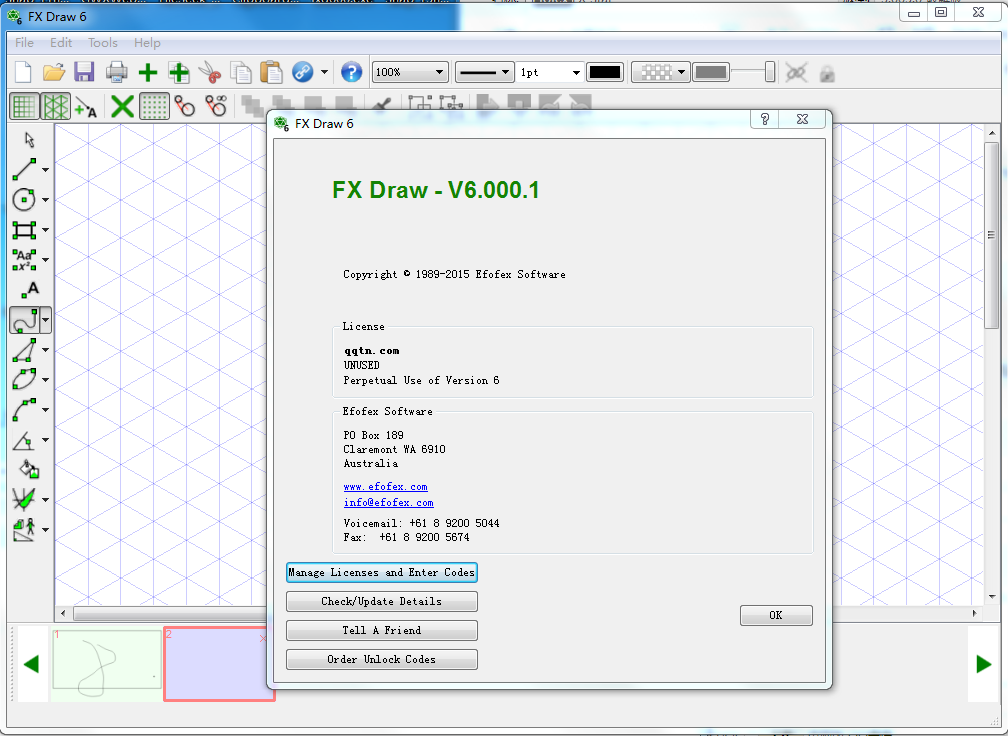1008x736 pixels.
Task: Toggle the isometric grid display
Action: [x=56, y=106]
